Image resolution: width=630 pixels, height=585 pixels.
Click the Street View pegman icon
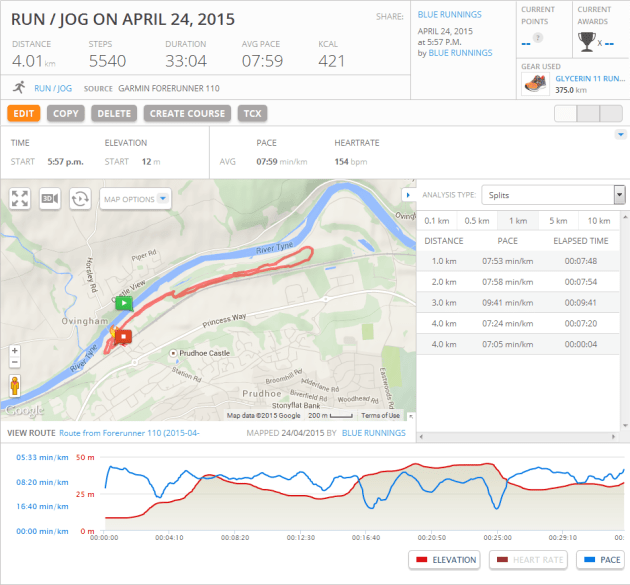pos(14,385)
